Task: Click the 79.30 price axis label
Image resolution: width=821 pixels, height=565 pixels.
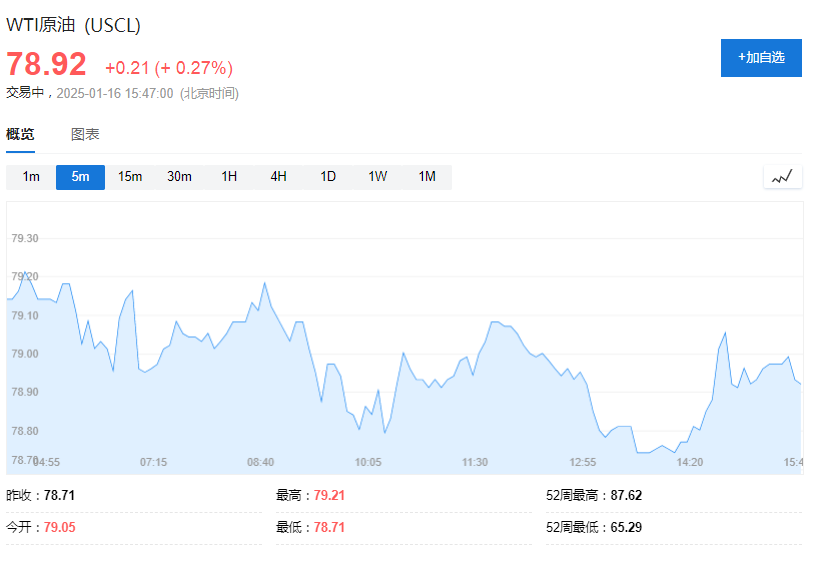Action: coord(25,239)
